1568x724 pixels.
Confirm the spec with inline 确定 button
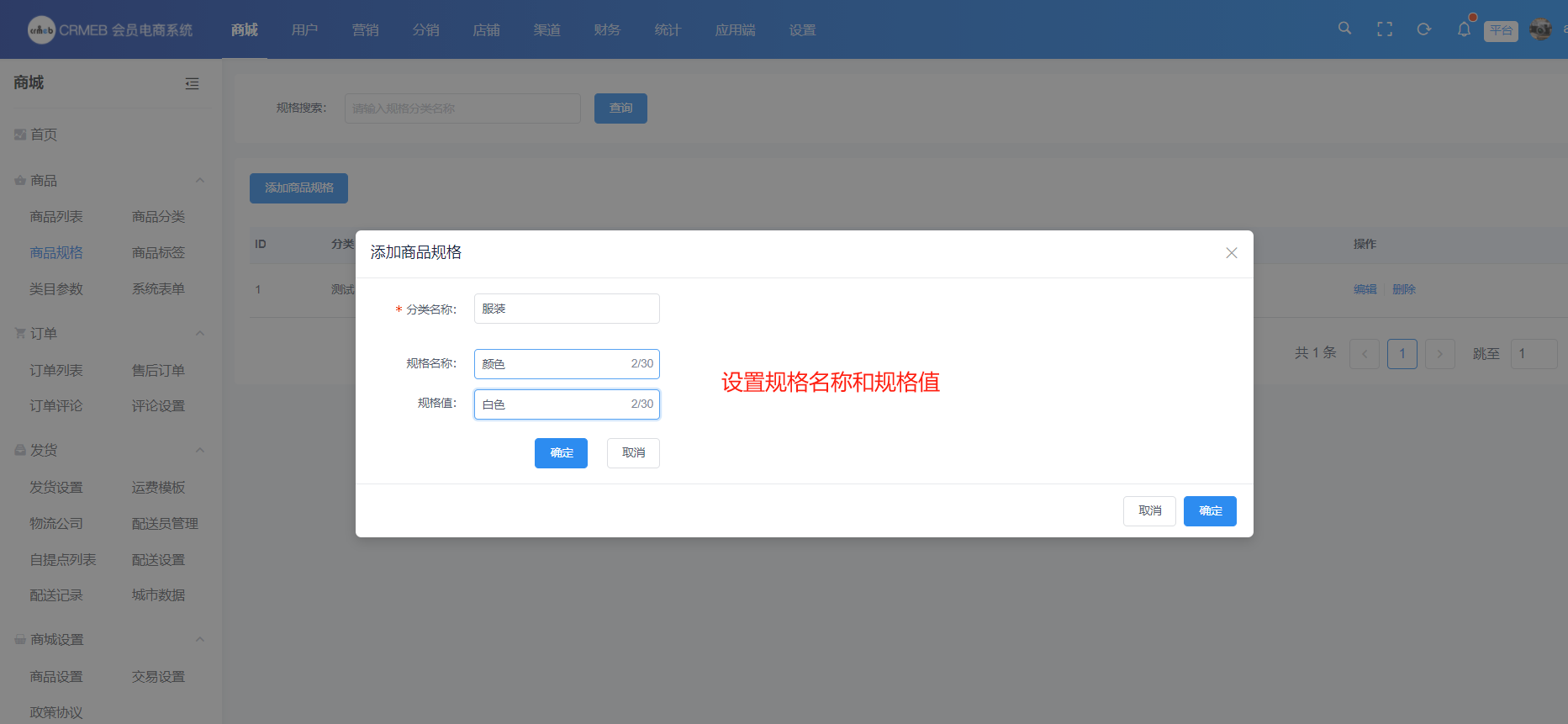coord(561,453)
